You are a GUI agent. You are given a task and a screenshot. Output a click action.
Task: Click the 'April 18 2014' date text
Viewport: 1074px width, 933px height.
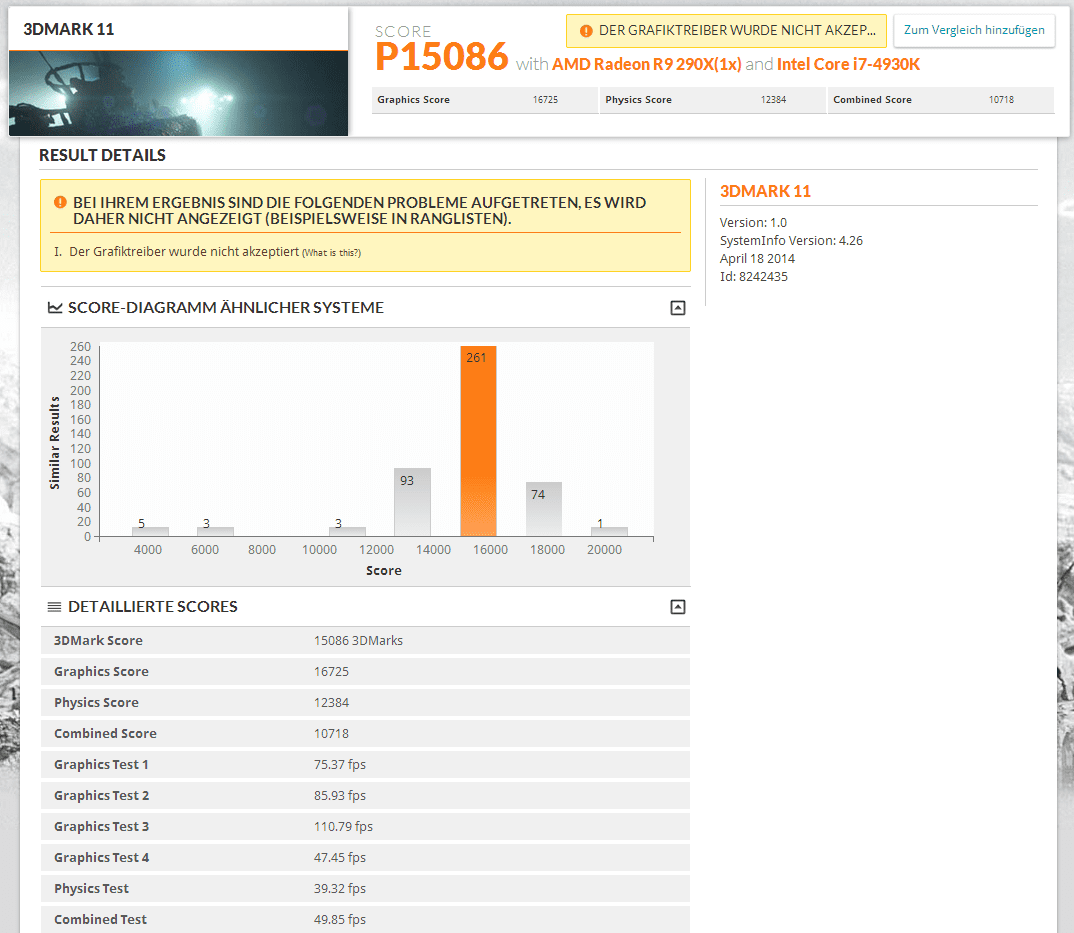[757, 258]
